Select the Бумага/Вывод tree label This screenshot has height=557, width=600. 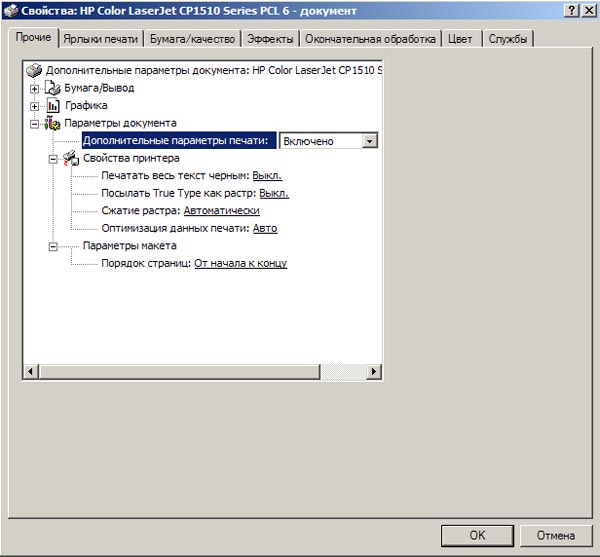(x=99, y=88)
